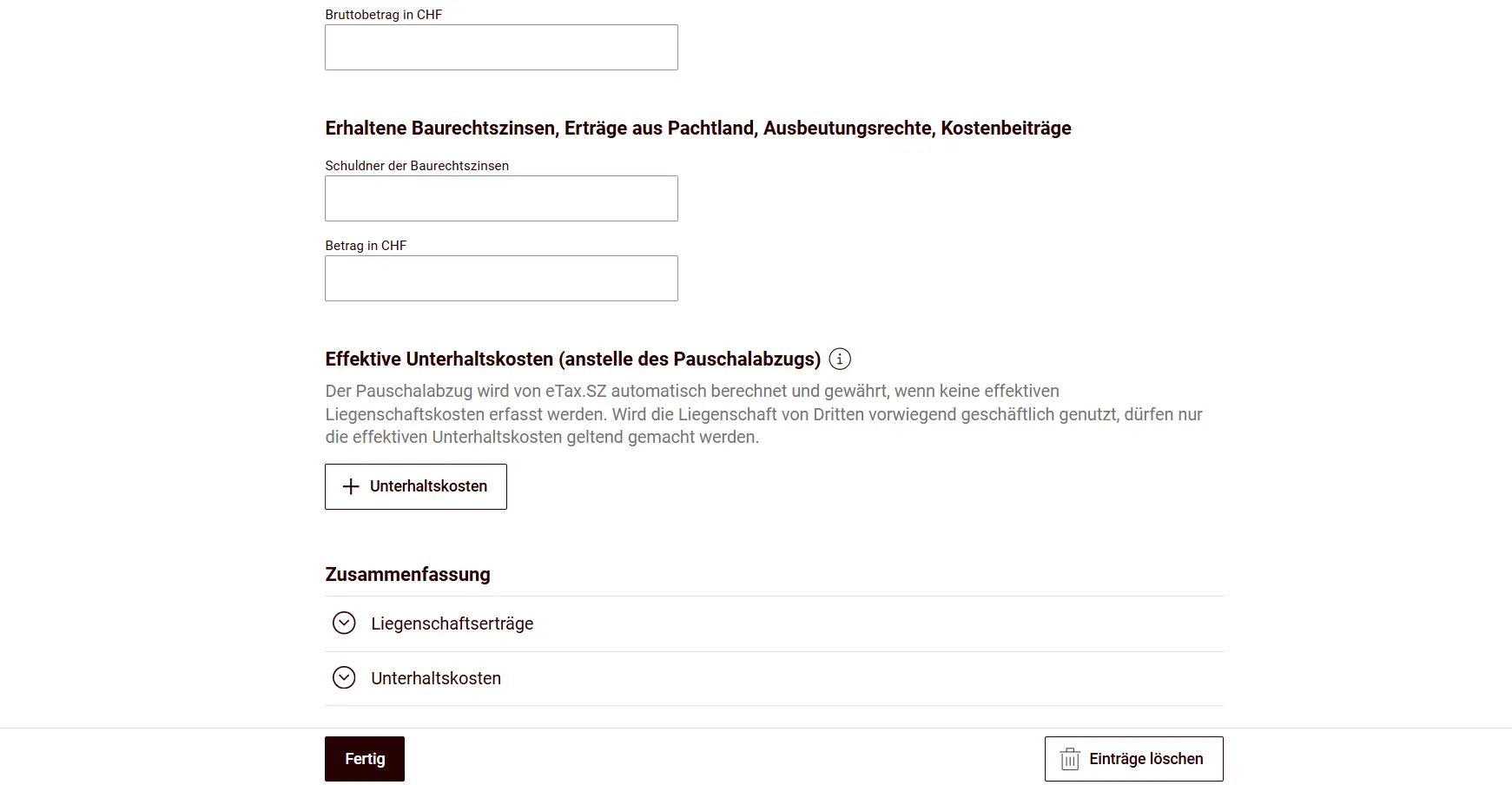Open the Unterhaltskosten summary row label

(436, 678)
